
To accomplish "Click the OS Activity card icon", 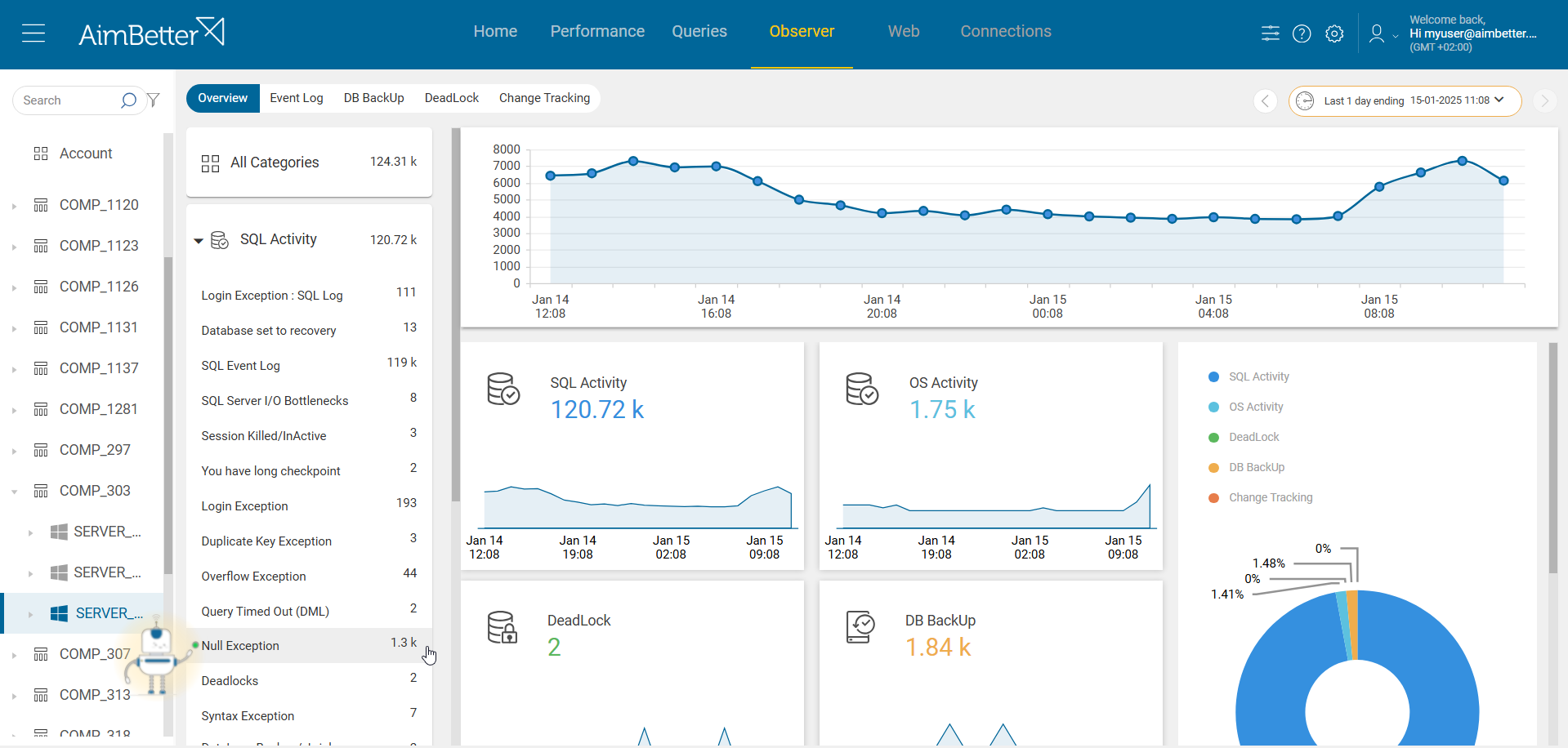I will (x=862, y=389).
